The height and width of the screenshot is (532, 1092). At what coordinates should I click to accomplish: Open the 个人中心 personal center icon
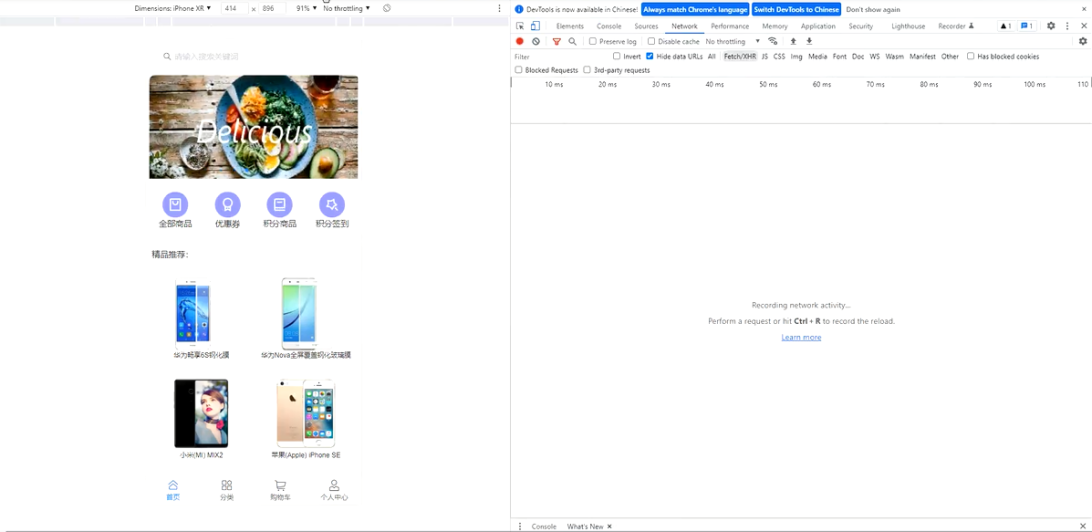tap(334, 485)
